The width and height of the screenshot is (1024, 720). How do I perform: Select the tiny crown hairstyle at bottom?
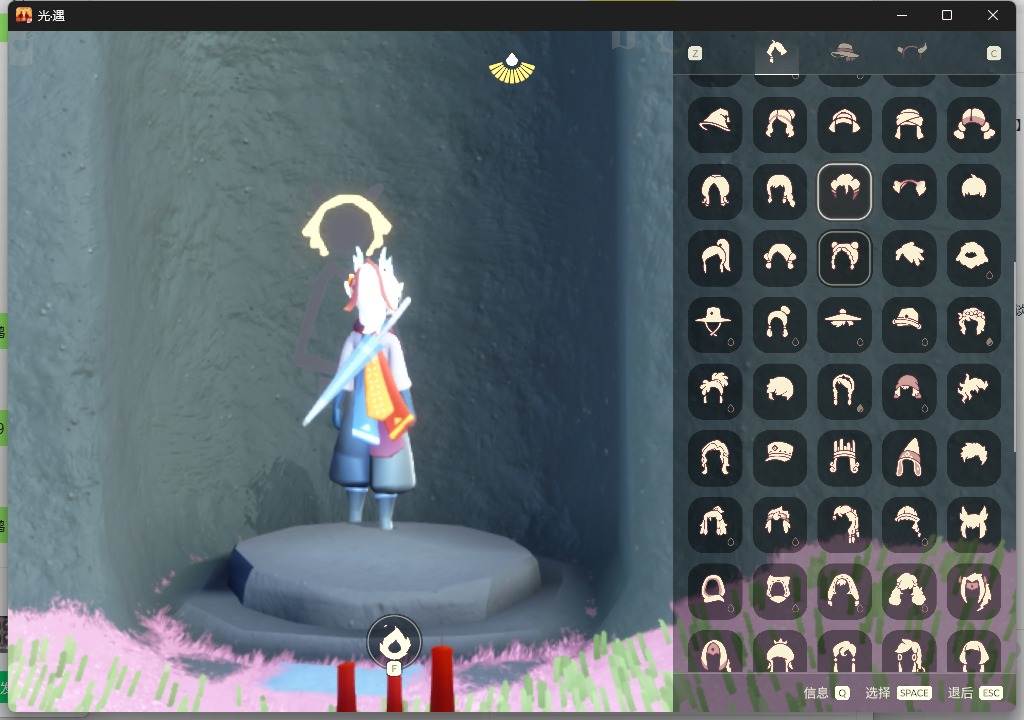click(780, 653)
